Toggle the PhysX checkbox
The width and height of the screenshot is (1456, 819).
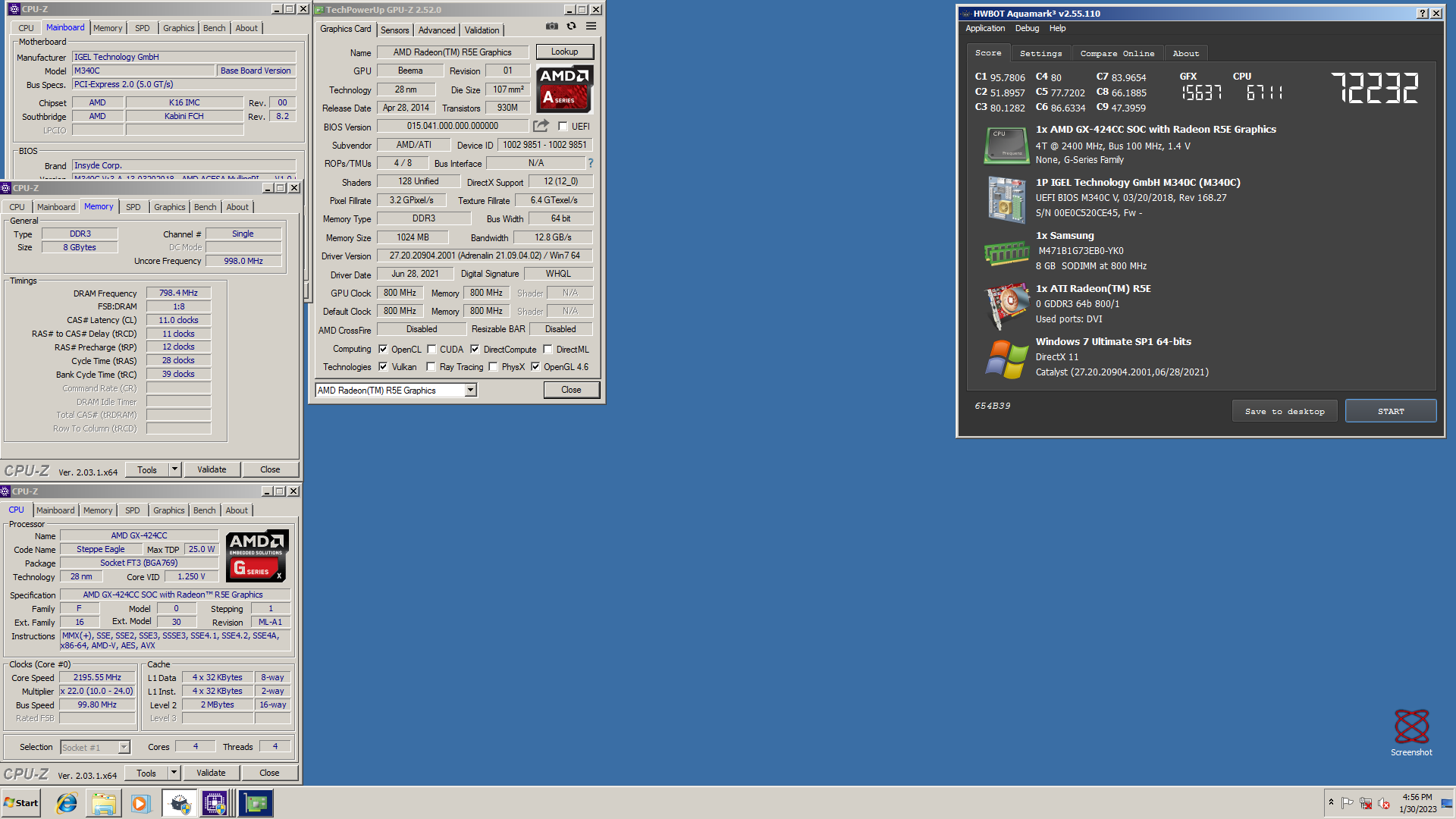[493, 367]
